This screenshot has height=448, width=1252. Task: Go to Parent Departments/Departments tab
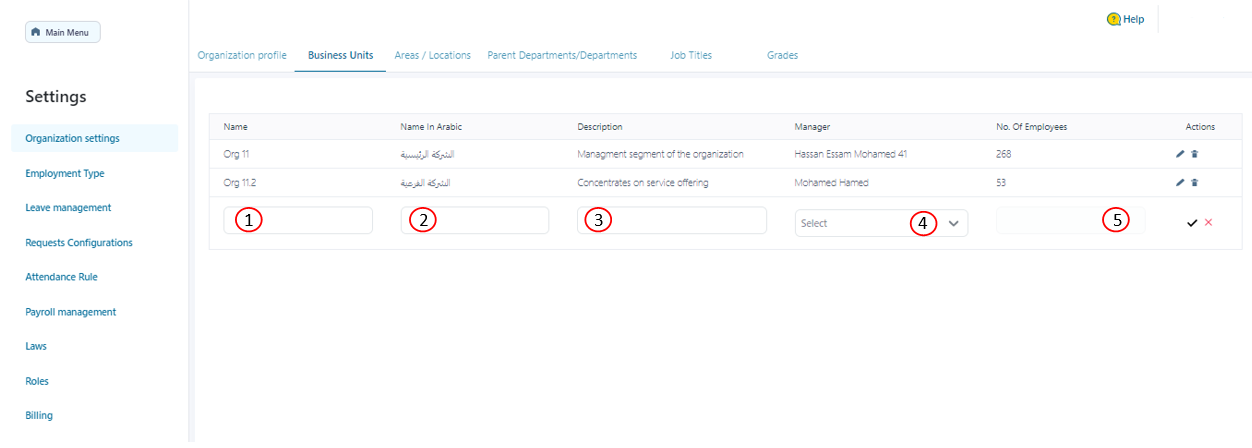pyautogui.click(x=562, y=55)
